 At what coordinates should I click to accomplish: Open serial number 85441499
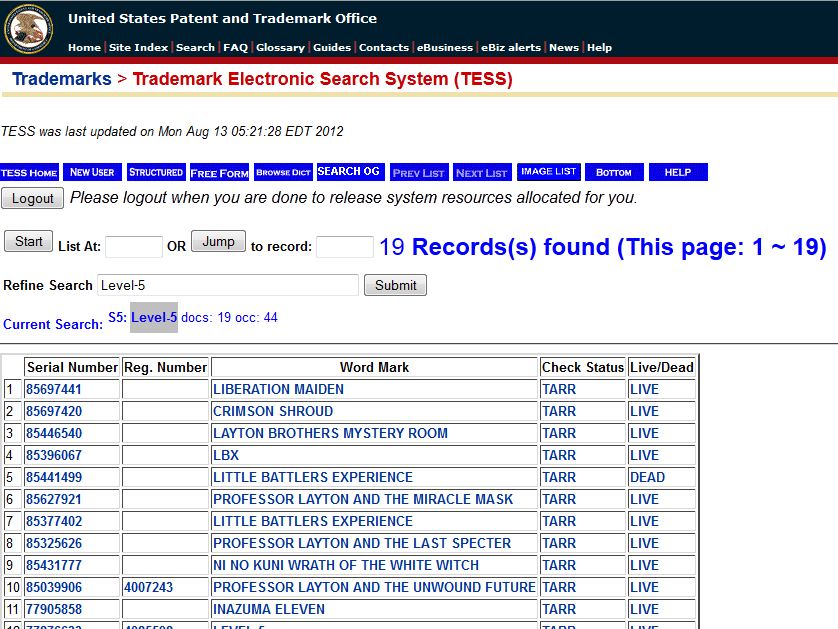54,477
